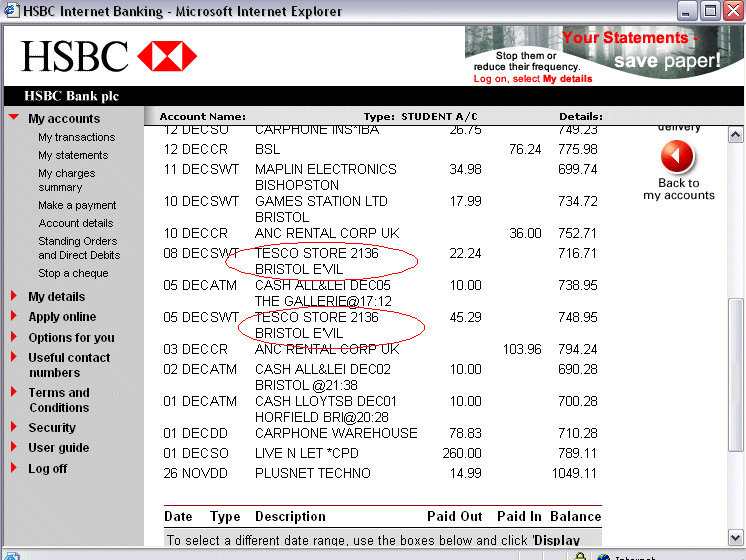Open My details menu item
Screen dimensions: 746x560
coord(57,296)
